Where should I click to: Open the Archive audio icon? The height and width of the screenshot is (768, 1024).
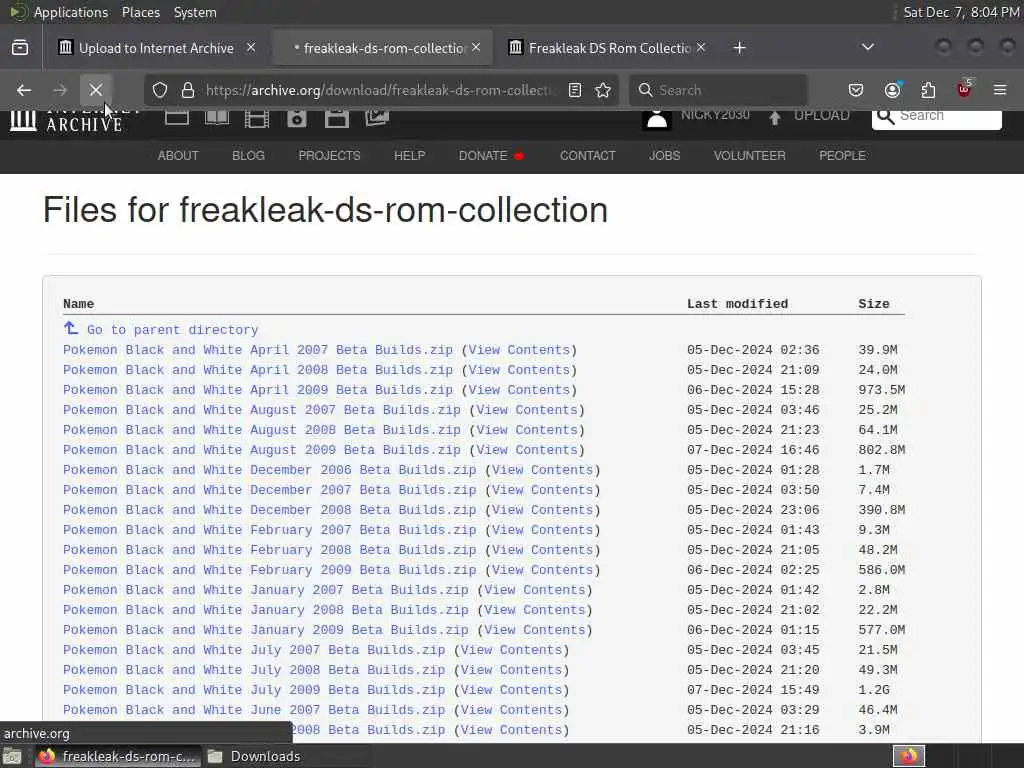pos(296,118)
